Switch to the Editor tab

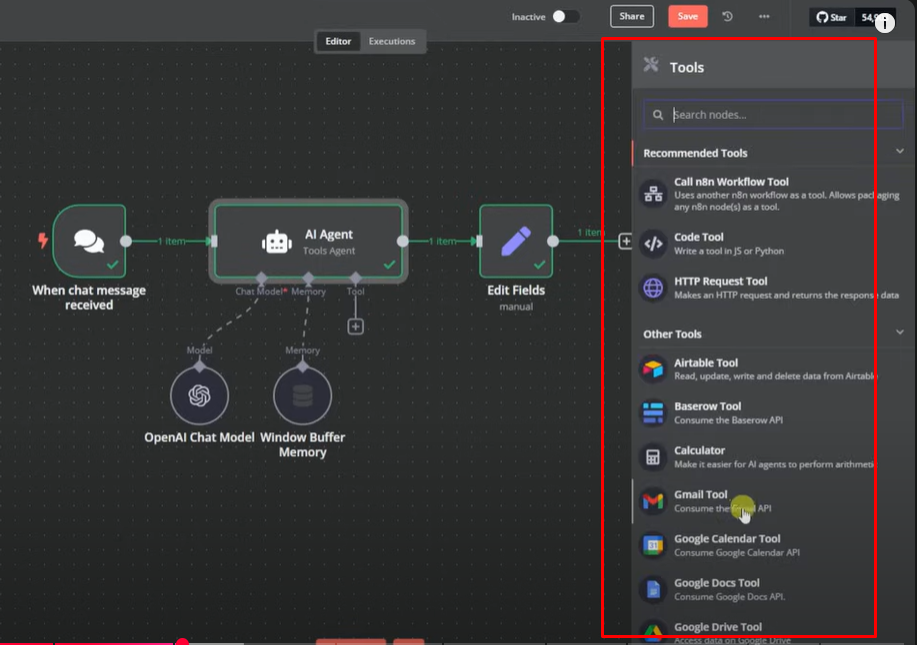coord(338,42)
